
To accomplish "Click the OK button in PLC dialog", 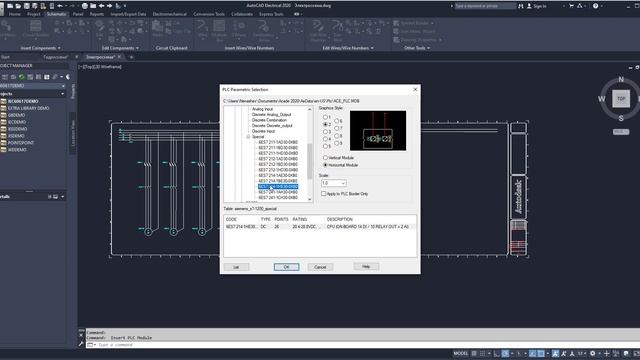I will 287,267.
